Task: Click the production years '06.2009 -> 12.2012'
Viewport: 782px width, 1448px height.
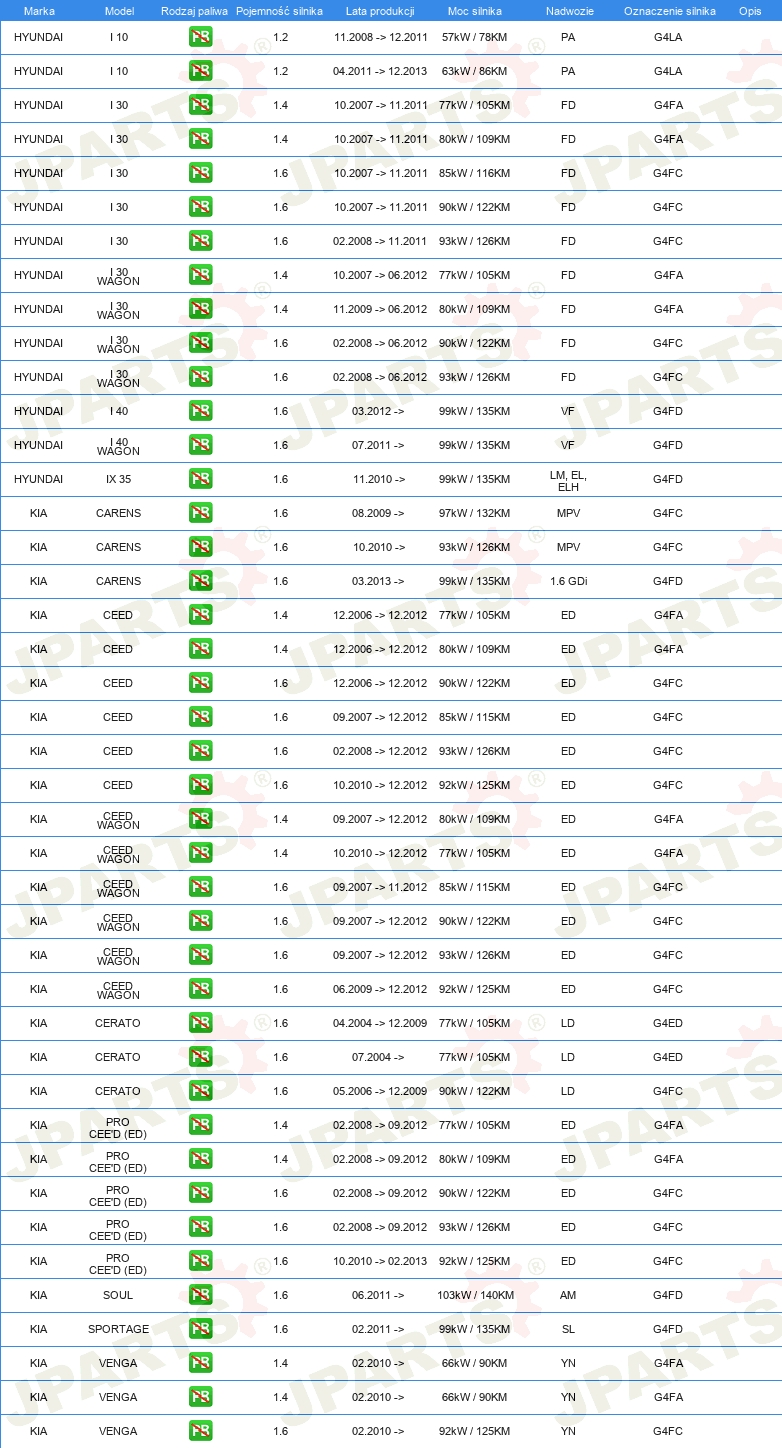Action: pyautogui.click(x=380, y=989)
